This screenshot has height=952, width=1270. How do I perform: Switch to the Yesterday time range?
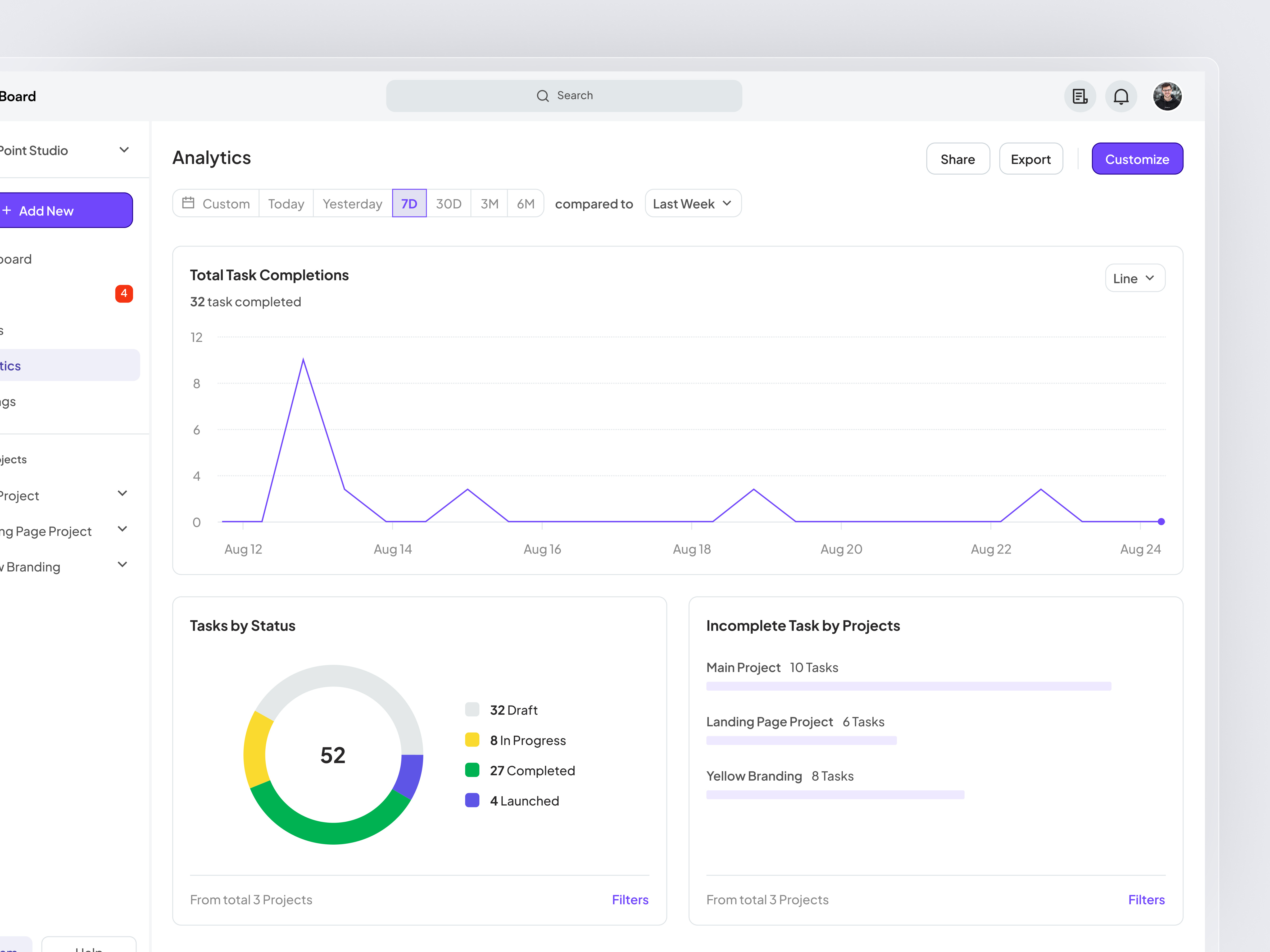[352, 203]
